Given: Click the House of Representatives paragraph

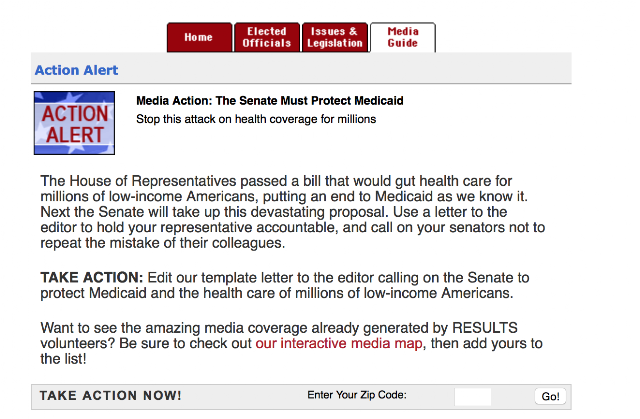Looking at the screenshot, I should pyautogui.click(x=292, y=212).
